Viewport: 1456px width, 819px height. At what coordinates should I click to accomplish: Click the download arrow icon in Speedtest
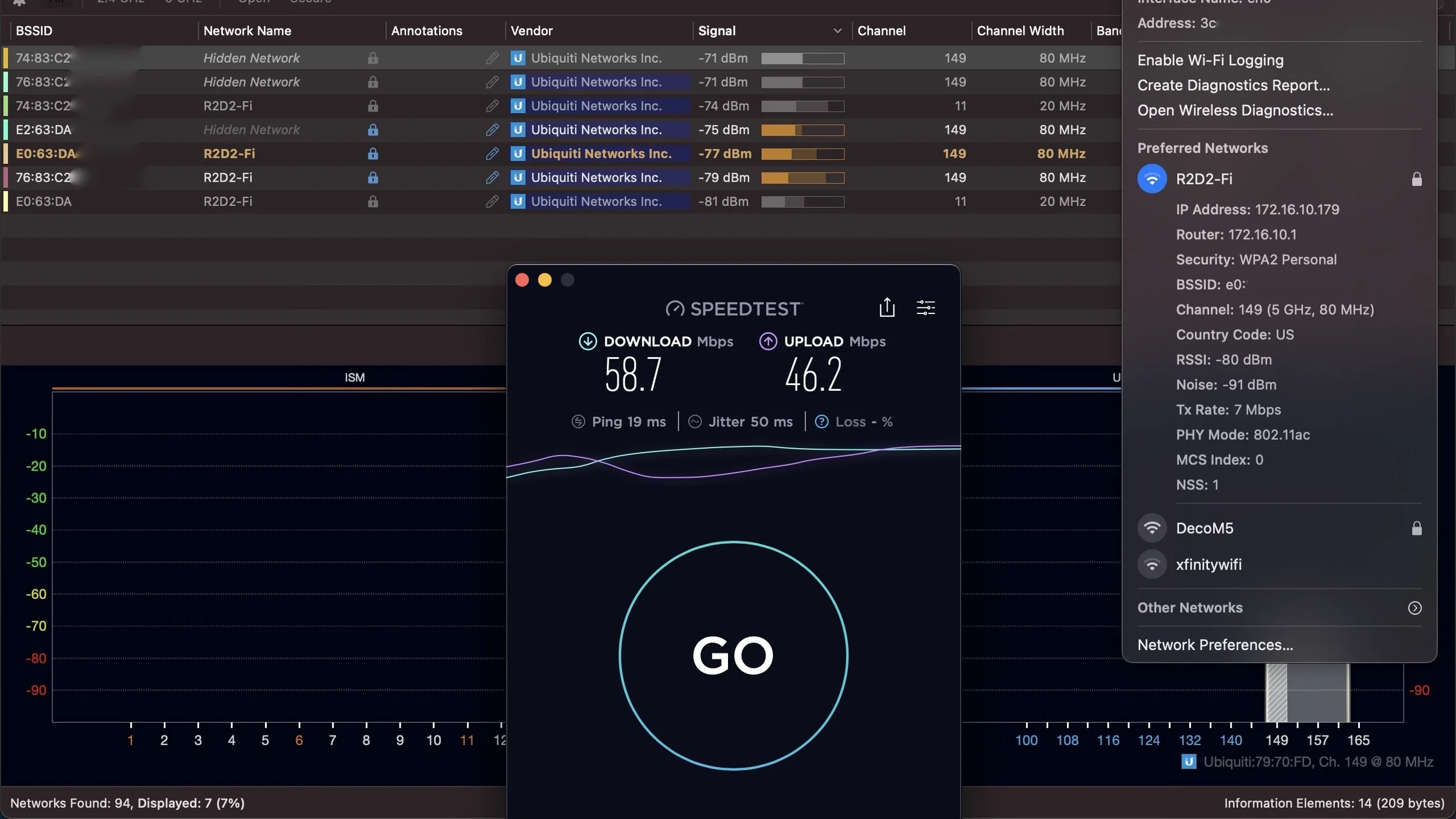pos(588,341)
